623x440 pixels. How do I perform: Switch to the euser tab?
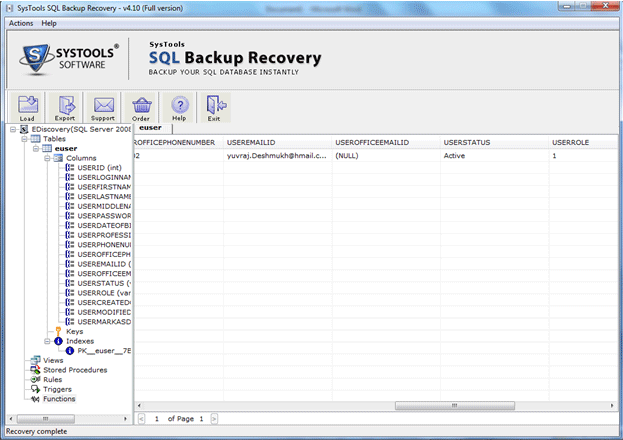click(151, 128)
